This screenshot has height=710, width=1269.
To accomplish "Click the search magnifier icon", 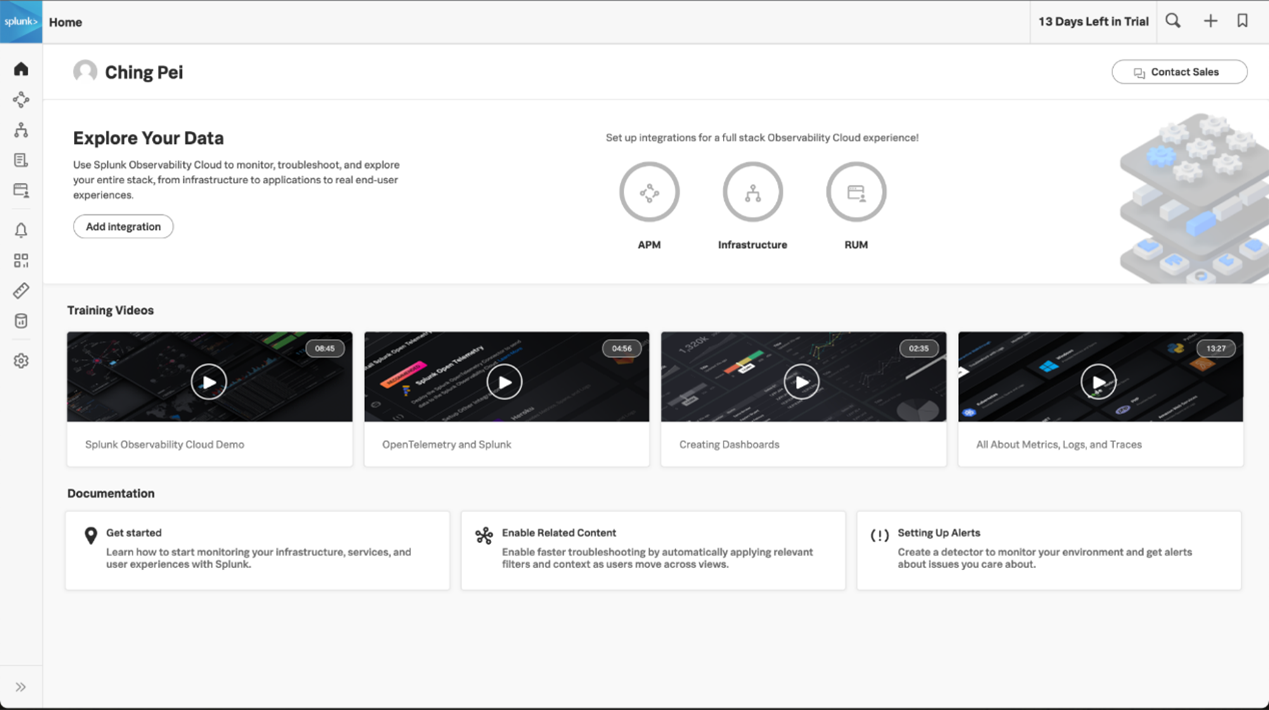I will coord(1173,21).
